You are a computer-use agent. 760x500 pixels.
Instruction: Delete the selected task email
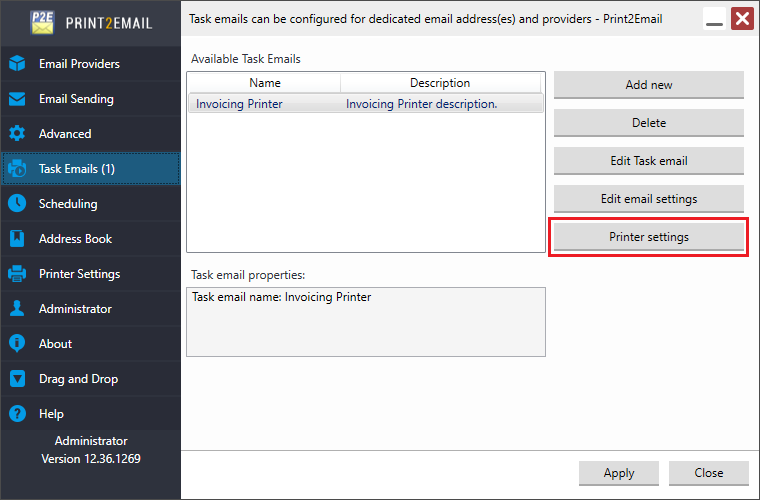pos(649,123)
